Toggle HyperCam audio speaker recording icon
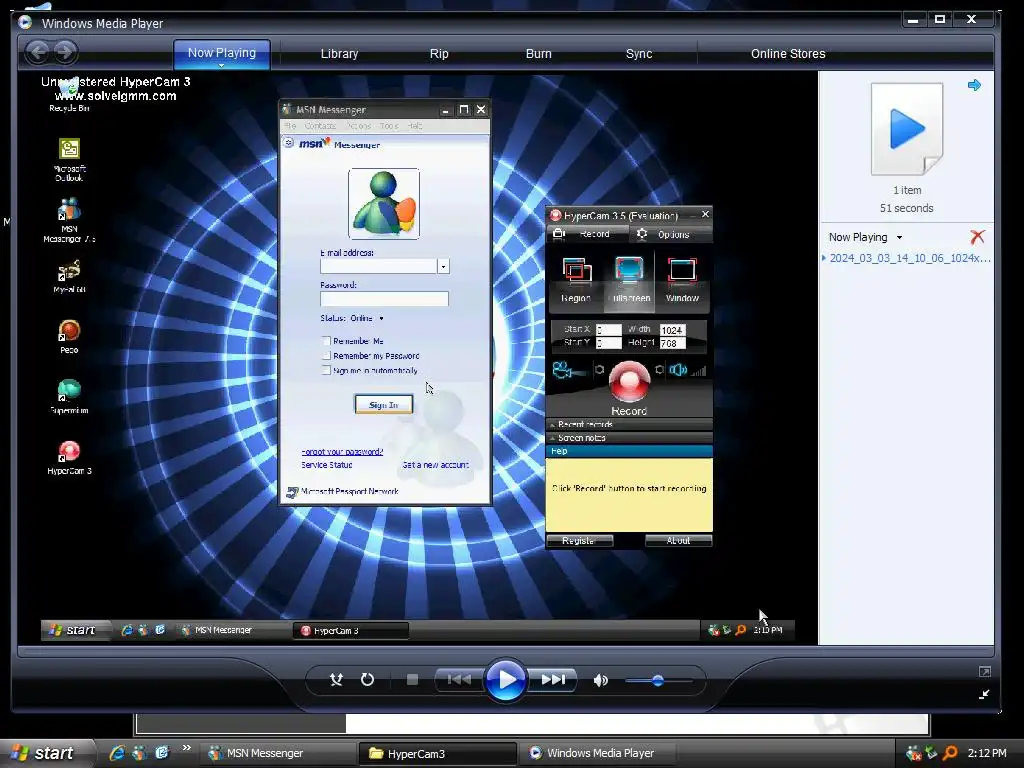1024x768 pixels. pos(677,370)
